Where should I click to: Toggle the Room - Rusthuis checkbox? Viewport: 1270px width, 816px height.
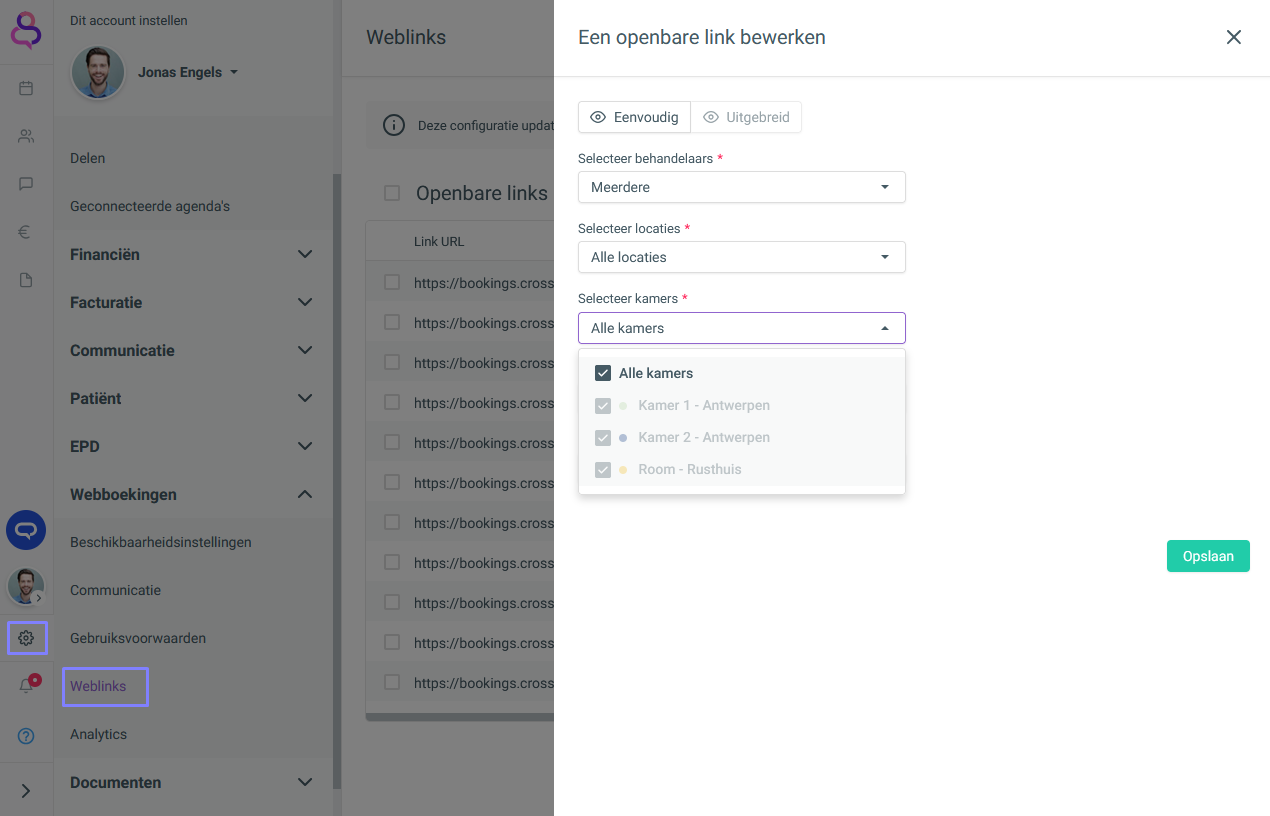pos(603,469)
